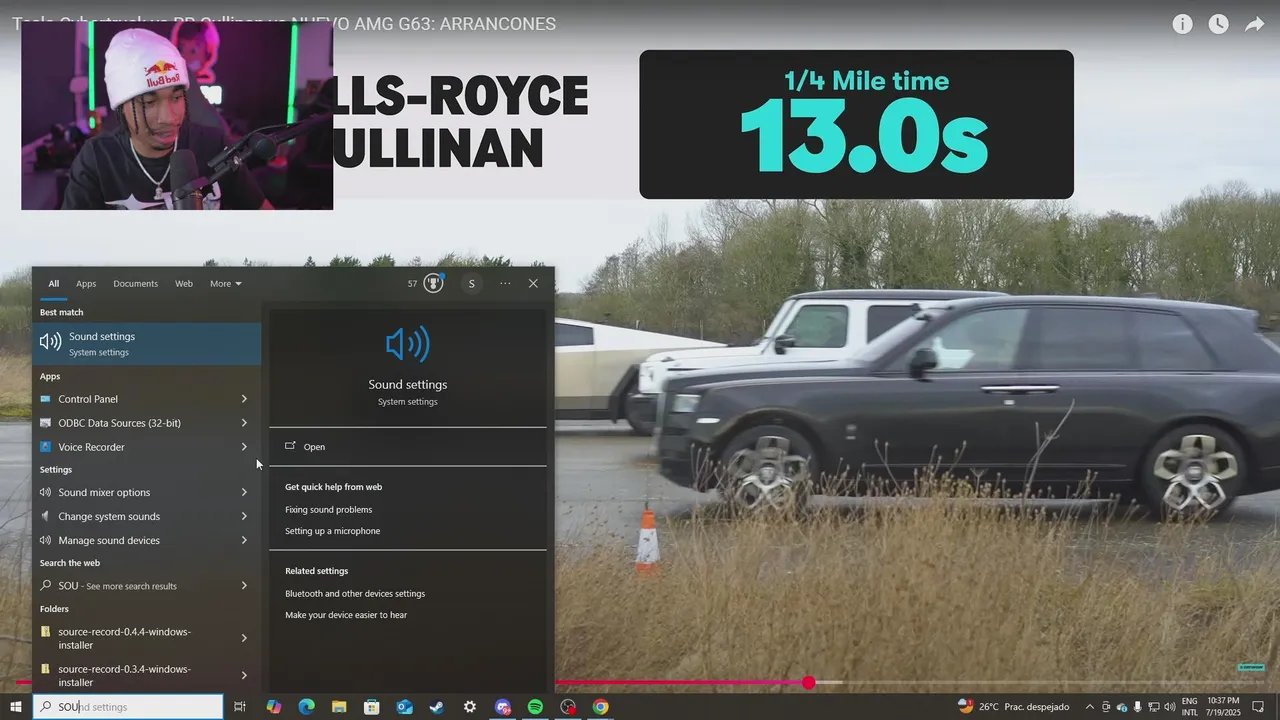The image size is (1280, 720).
Task: Expand Change system sounds arrow
Action: point(244,516)
